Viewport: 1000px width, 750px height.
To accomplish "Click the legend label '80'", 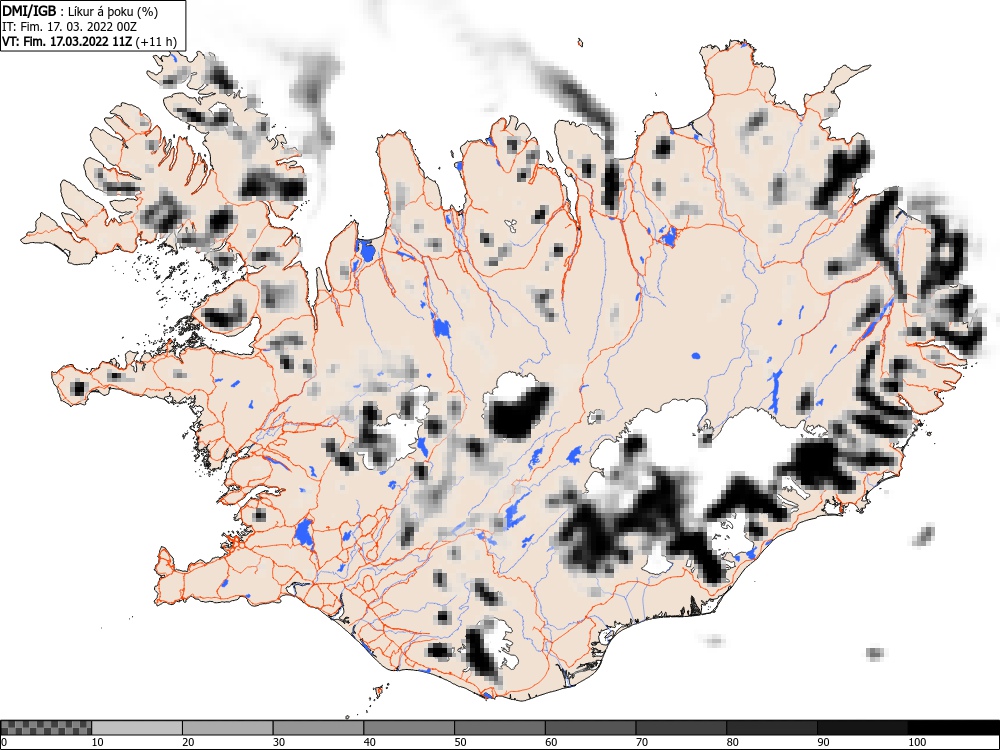I will tap(732, 742).
